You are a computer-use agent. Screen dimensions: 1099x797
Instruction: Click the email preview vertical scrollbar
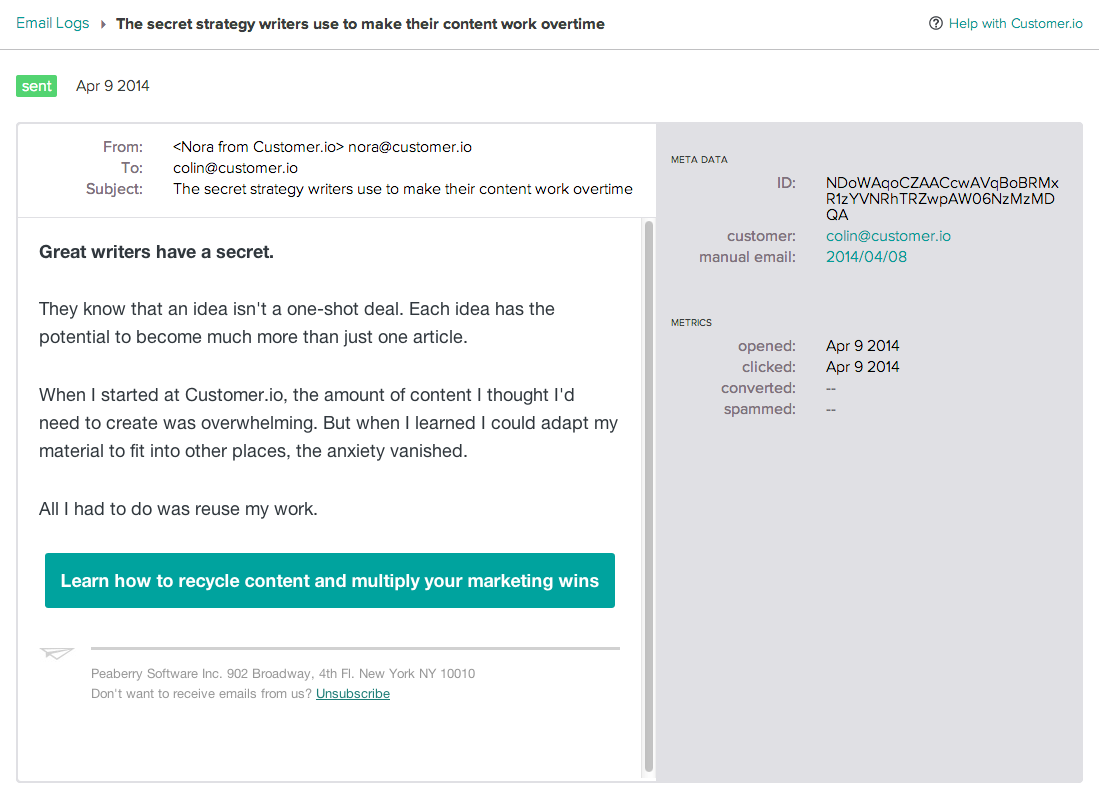(x=648, y=496)
